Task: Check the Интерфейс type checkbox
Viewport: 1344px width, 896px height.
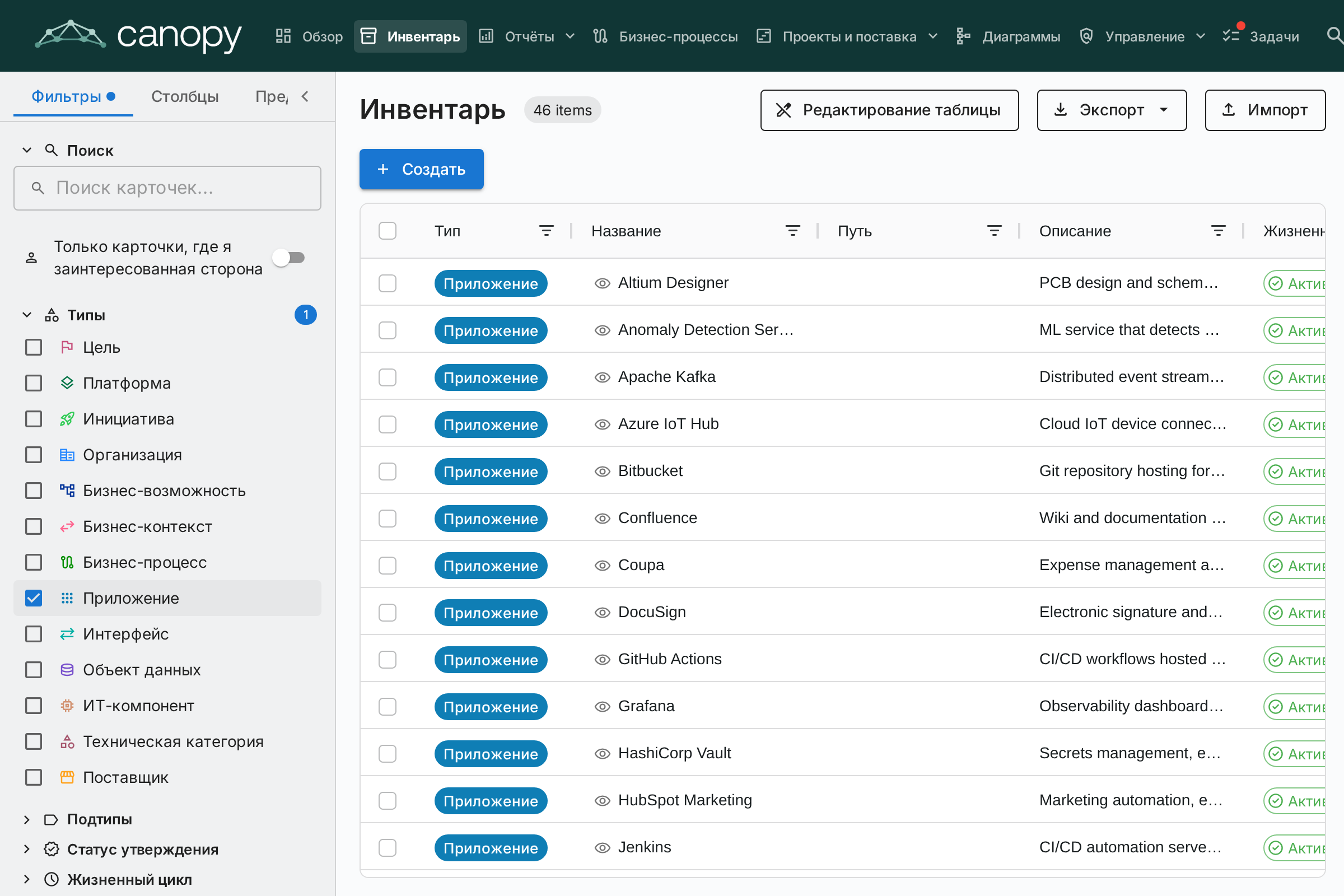Action: (x=34, y=634)
